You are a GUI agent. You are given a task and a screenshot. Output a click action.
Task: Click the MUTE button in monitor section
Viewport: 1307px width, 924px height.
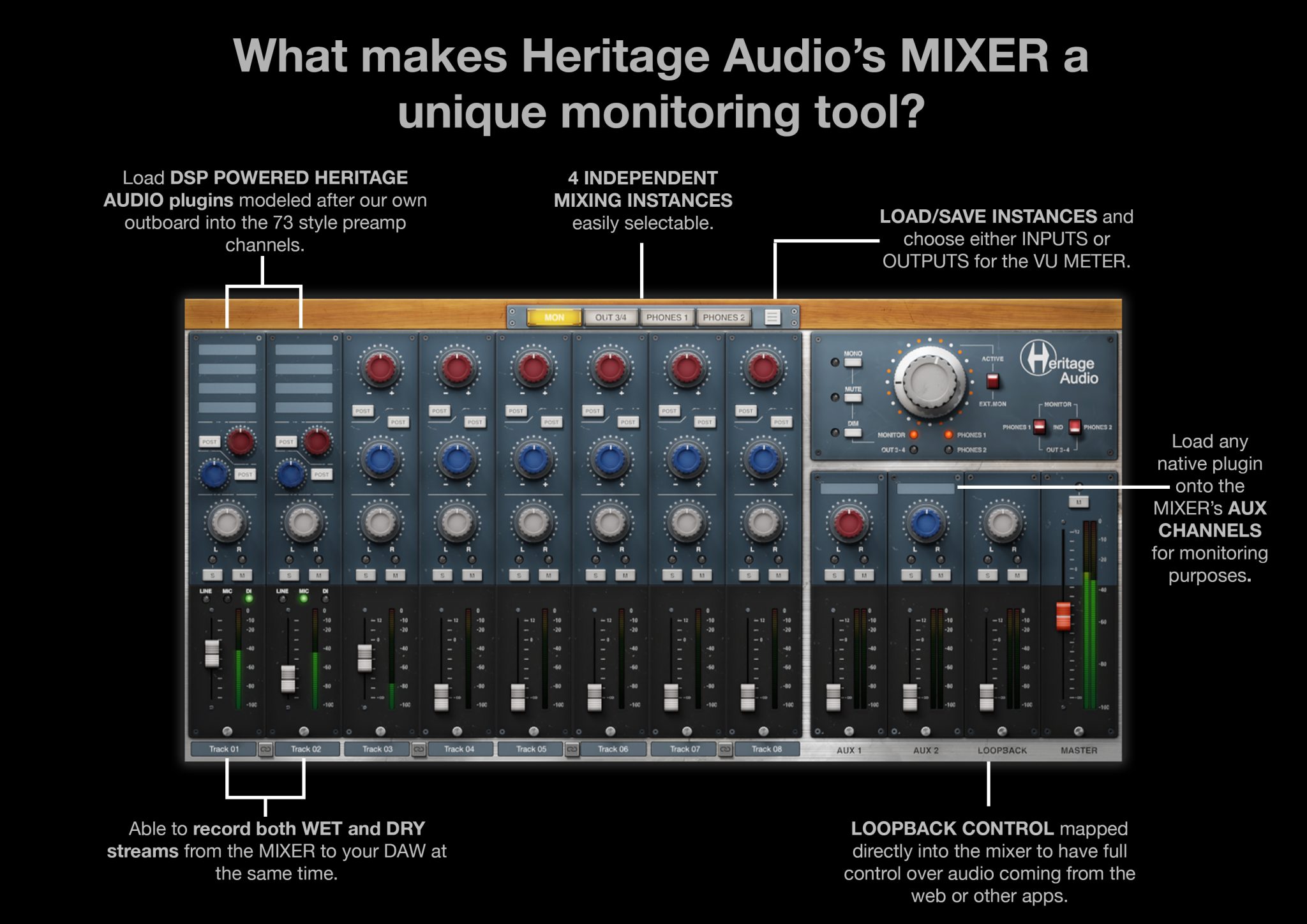click(x=853, y=398)
